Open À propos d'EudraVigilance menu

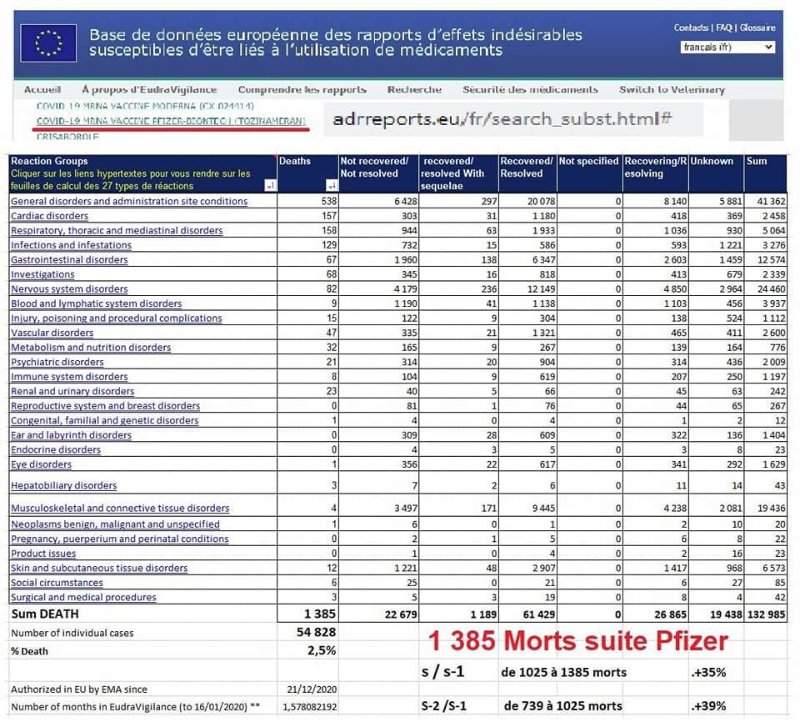(149, 90)
